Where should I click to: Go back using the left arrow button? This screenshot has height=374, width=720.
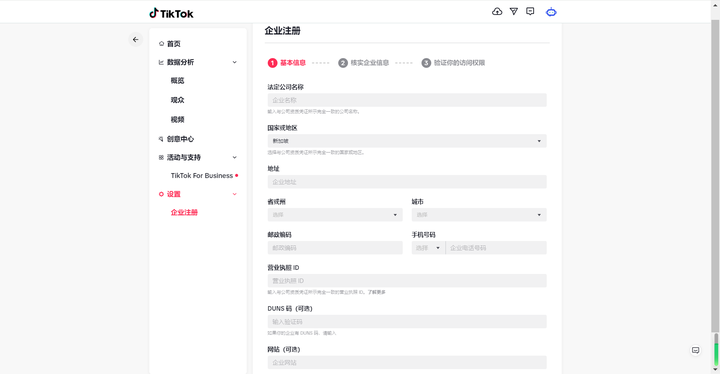pyautogui.click(x=135, y=40)
